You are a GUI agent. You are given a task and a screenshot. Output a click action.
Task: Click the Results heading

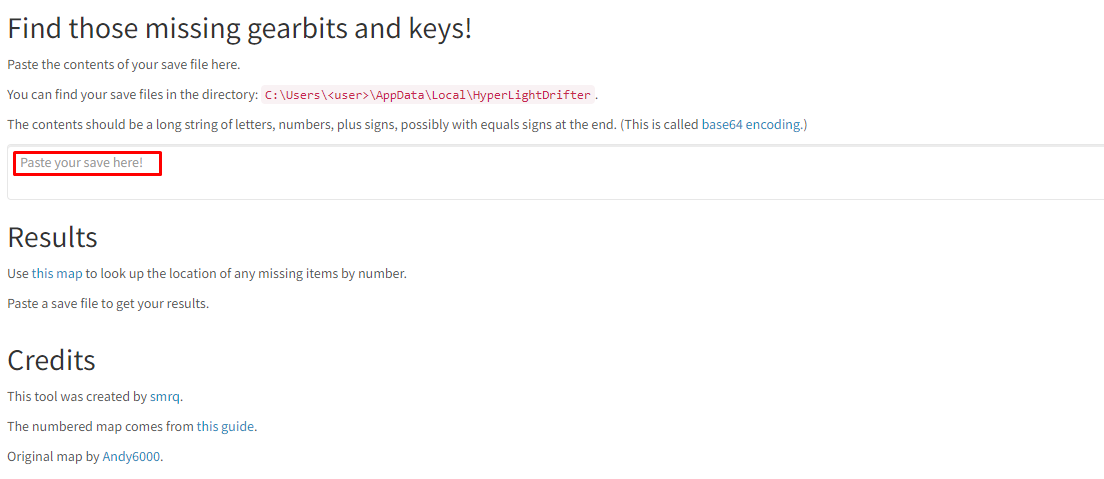52,237
